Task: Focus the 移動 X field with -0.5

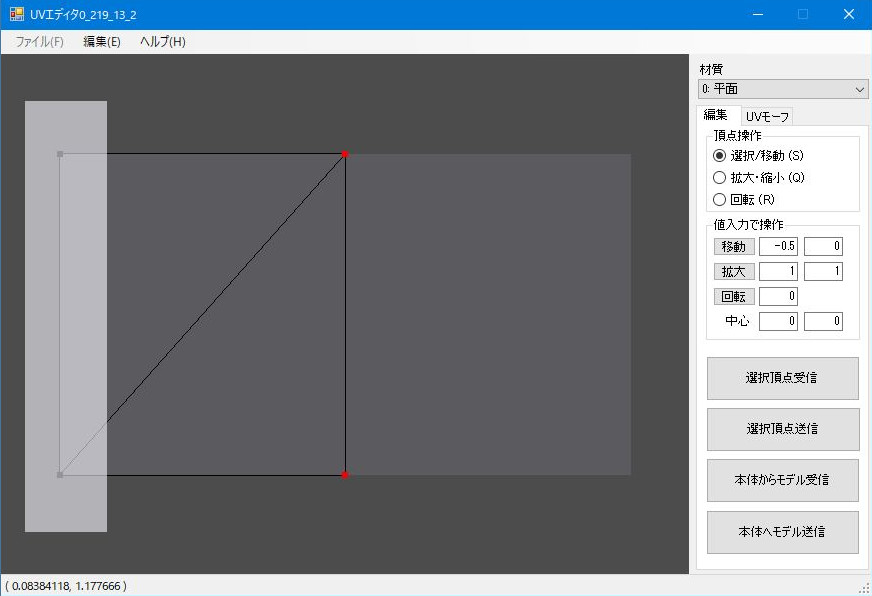Action: 778,246
